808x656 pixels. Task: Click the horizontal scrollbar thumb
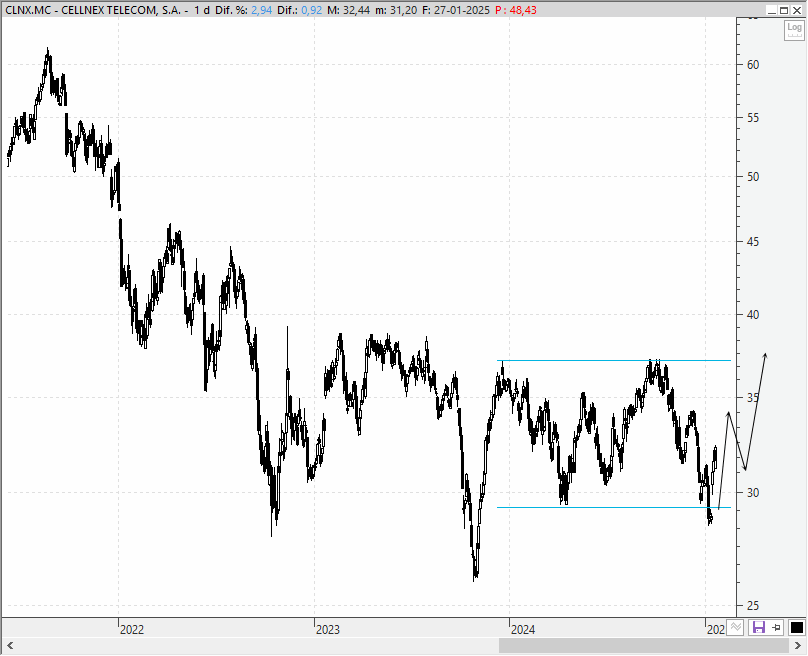pos(644,645)
